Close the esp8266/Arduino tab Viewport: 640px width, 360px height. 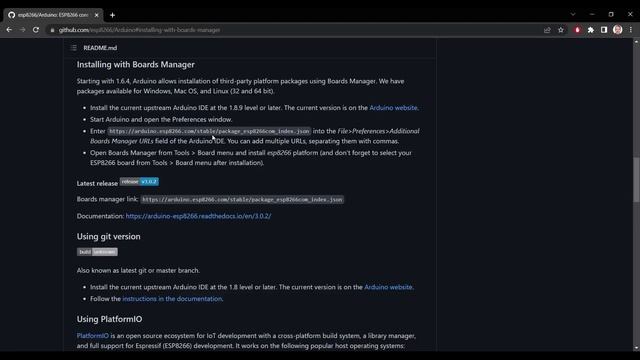click(96, 15)
